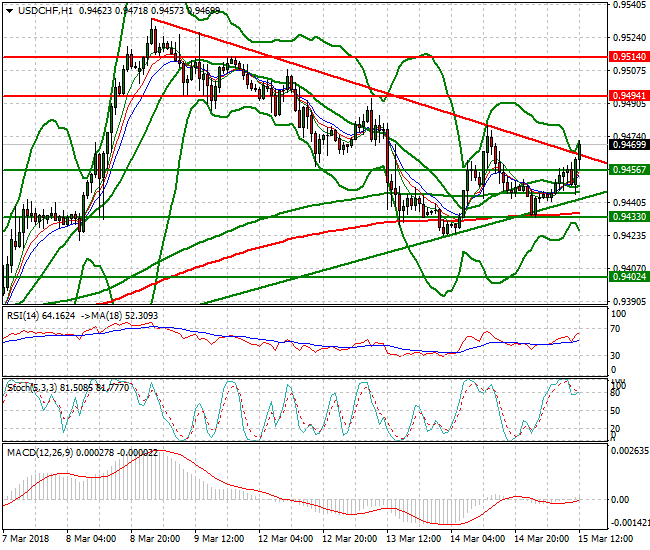Select the red 0.94941 price level tag
Screen dimensions: 650x550
click(629, 96)
